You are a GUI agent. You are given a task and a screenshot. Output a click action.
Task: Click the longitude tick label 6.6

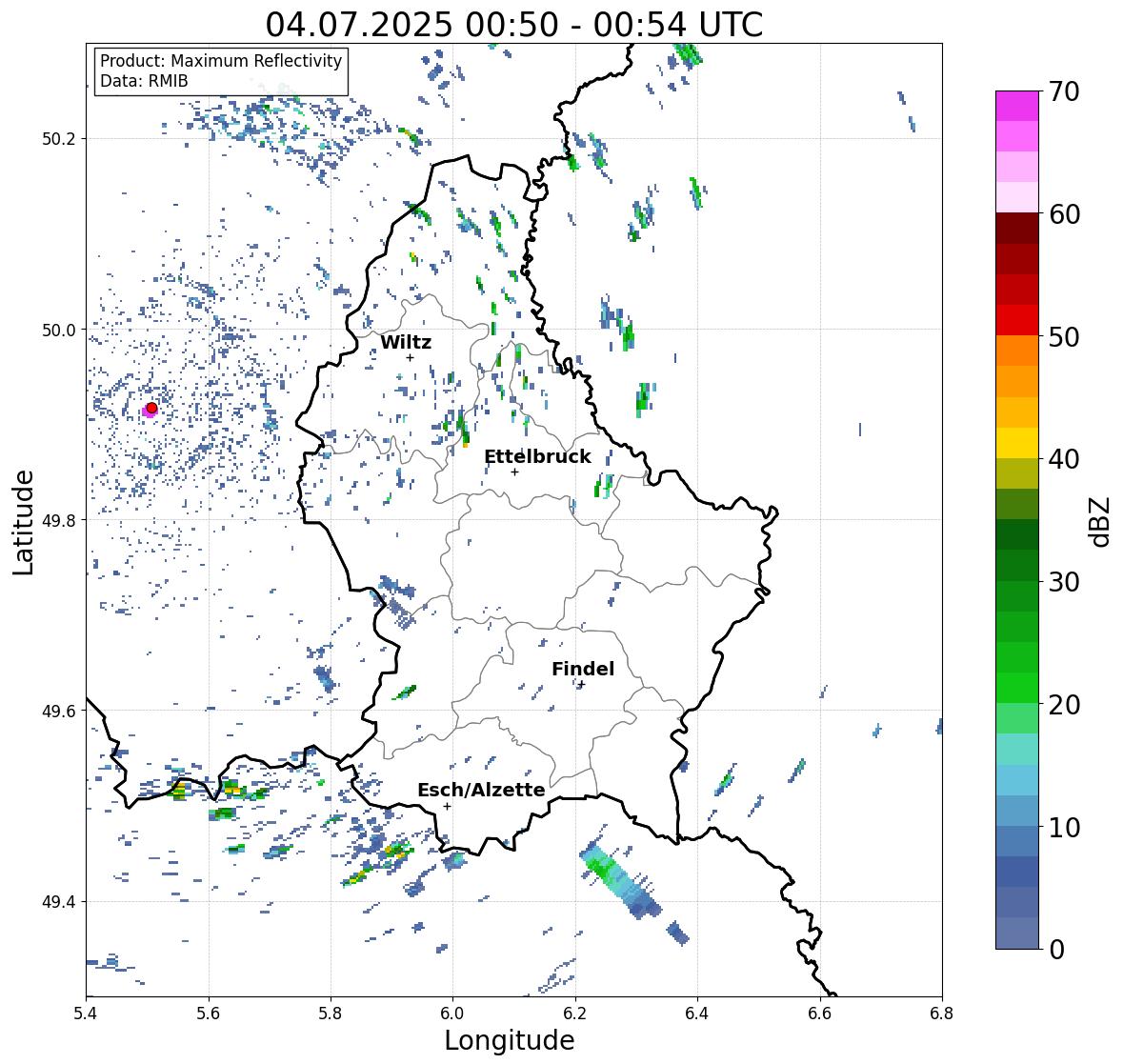(x=820, y=1013)
